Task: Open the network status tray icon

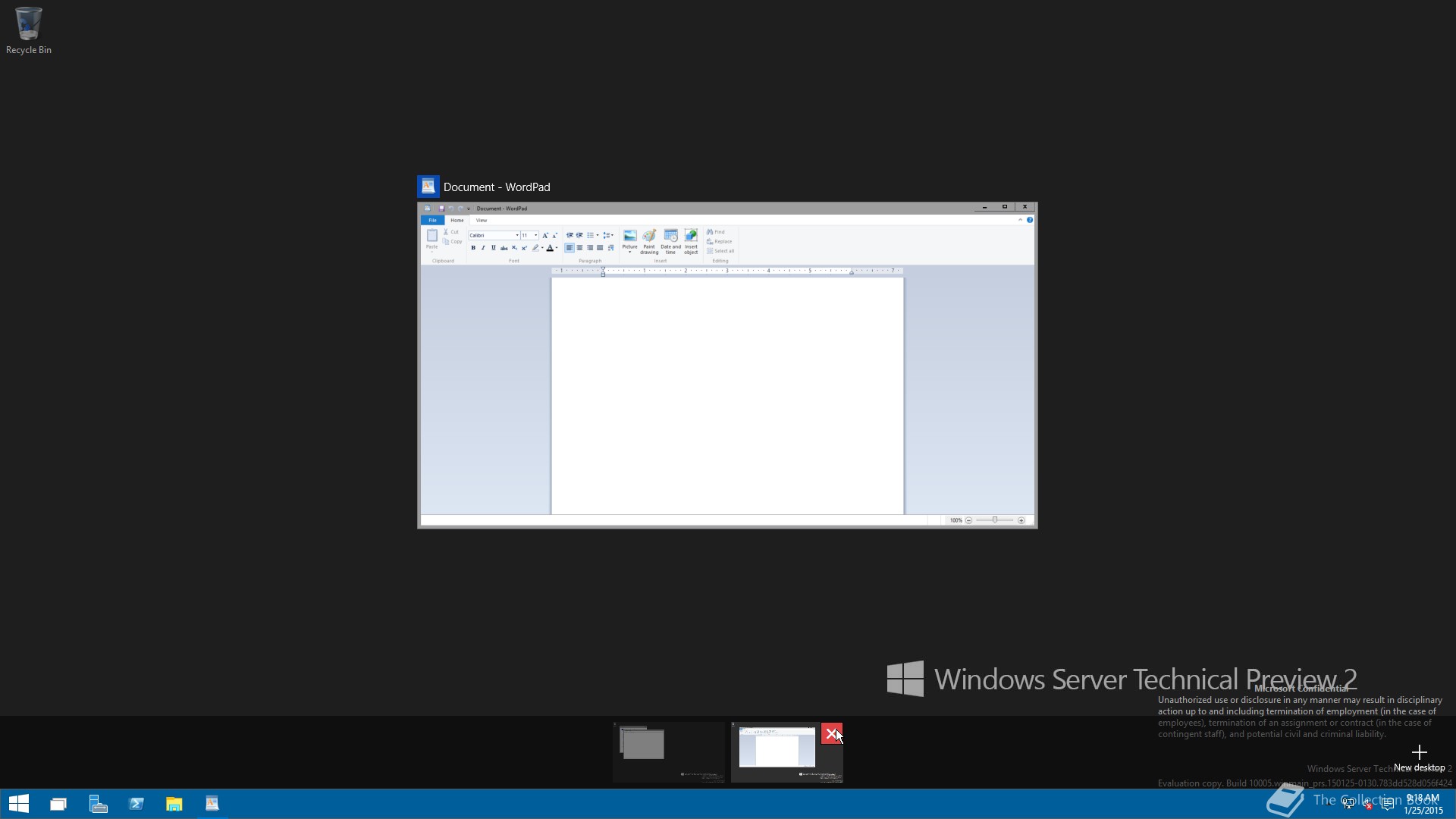Action: 1348,804
